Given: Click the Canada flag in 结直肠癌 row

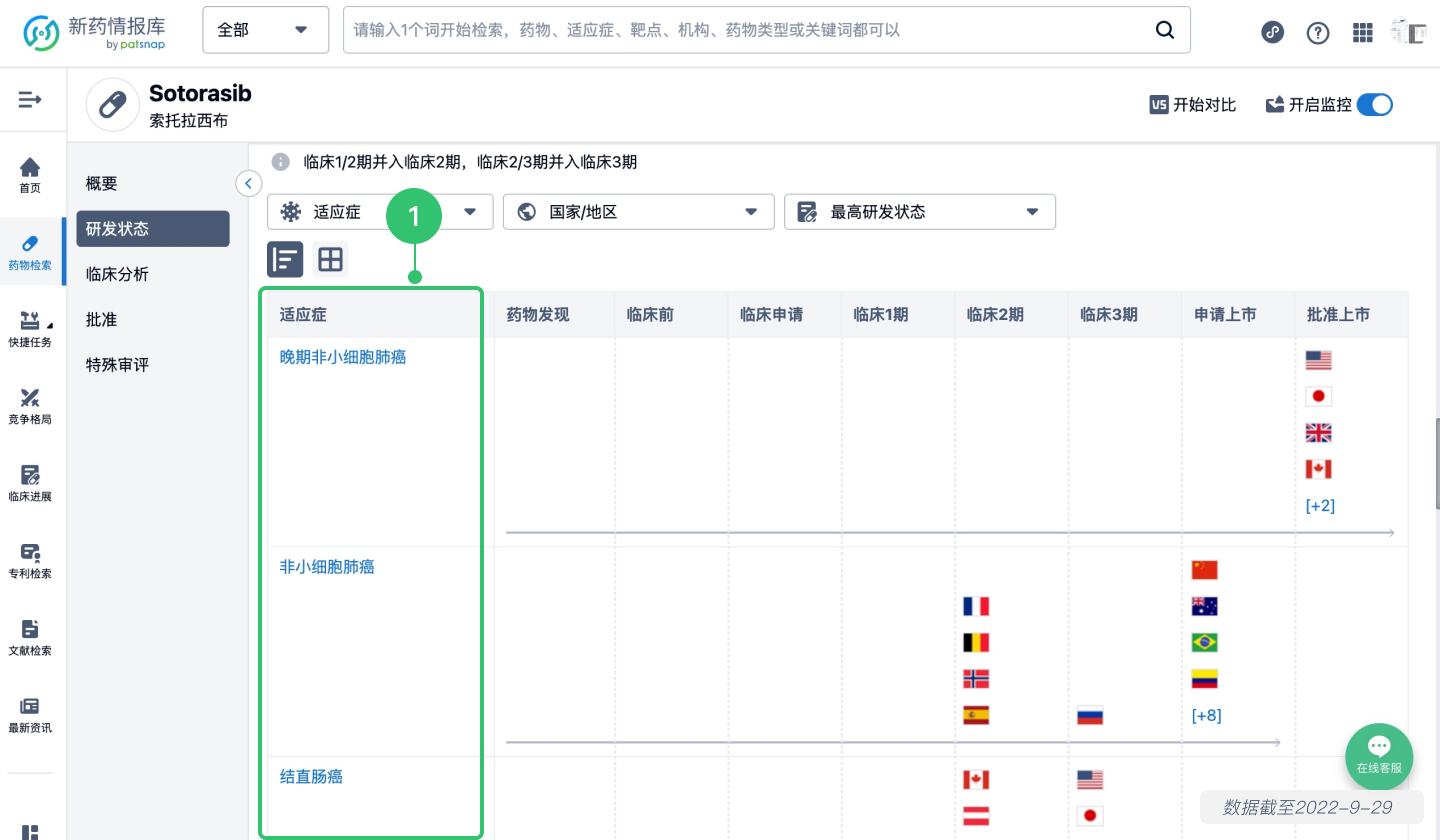Looking at the screenshot, I should pyautogui.click(x=976, y=779).
